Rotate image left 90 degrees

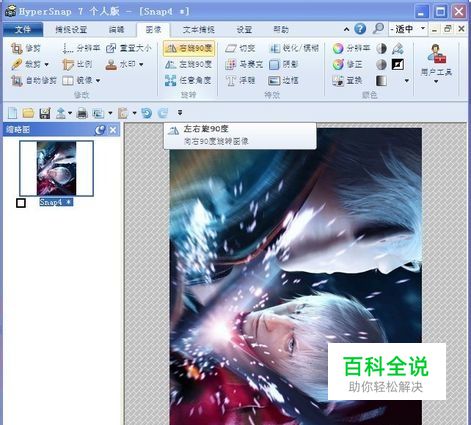click(189, 64)
